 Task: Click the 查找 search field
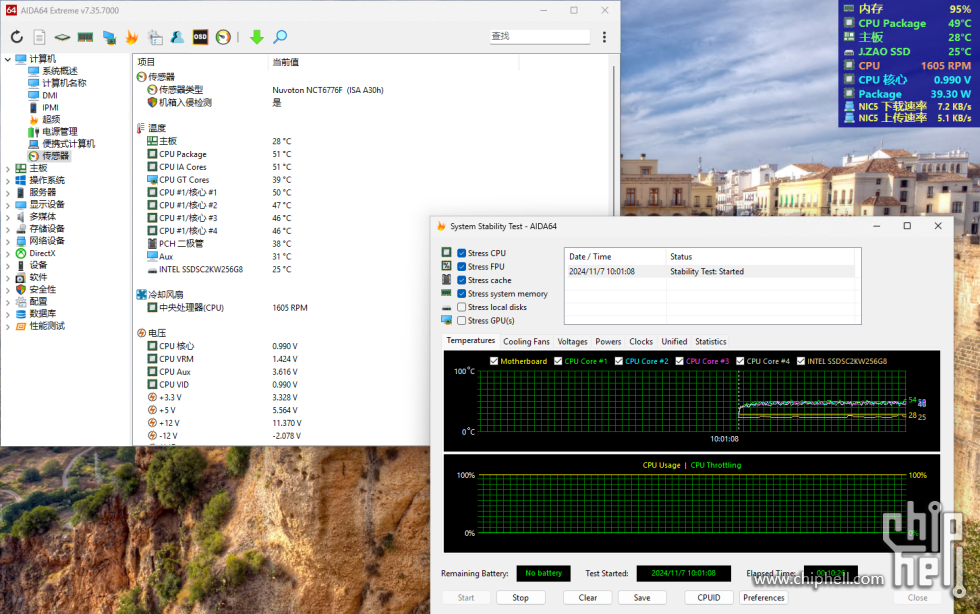(539, 36)
